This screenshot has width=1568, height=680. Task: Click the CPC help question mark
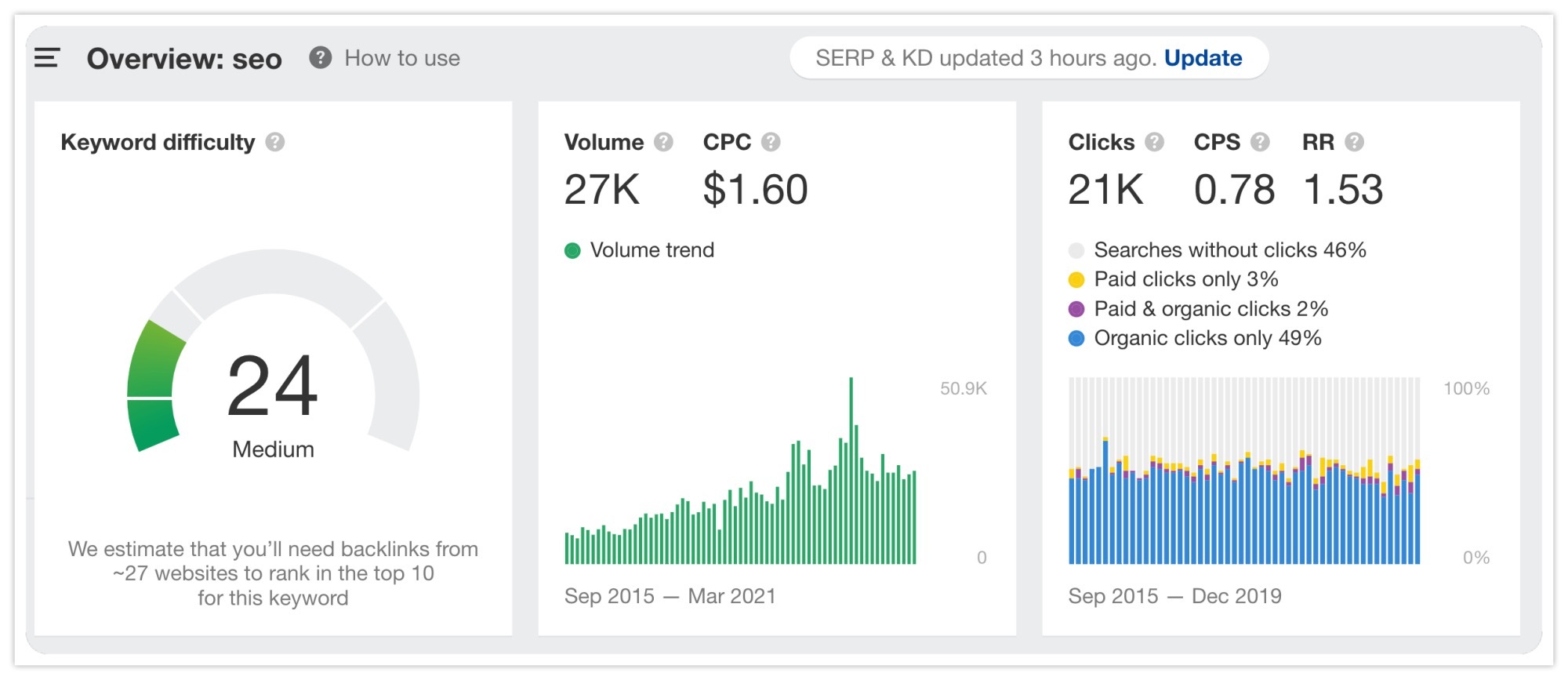771,142
